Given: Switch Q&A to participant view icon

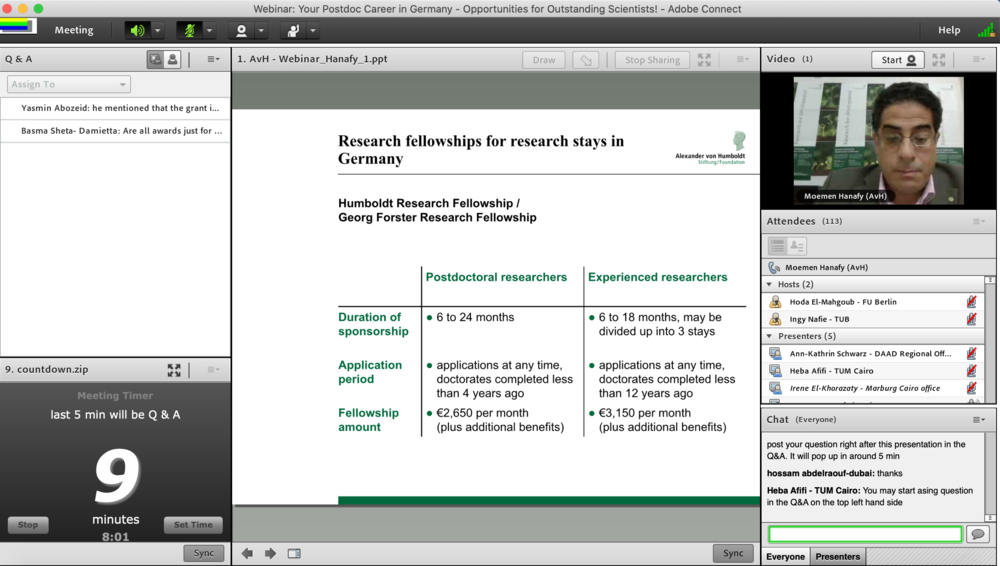Looking at the screenshot, I should (172, 59).
